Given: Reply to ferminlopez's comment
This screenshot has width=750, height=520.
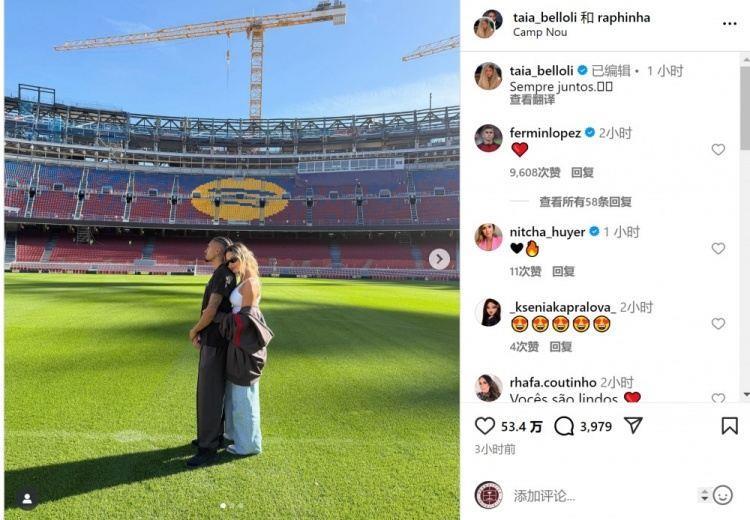Looking at the screenshot, I should 582,172.
